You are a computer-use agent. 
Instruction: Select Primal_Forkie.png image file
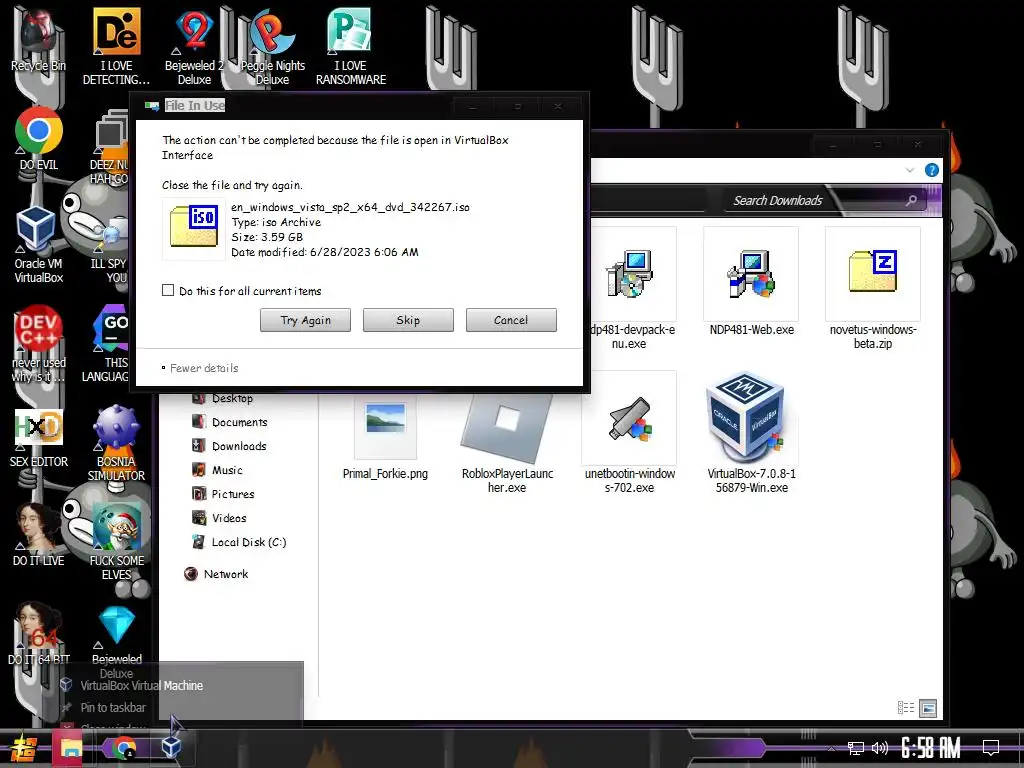[385, 438]
